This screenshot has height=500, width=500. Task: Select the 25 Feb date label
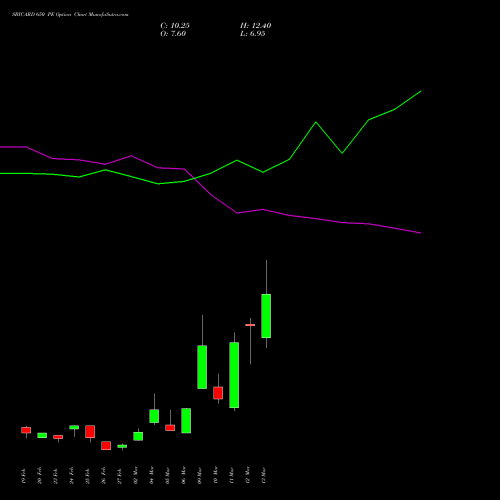coord(88,476)
